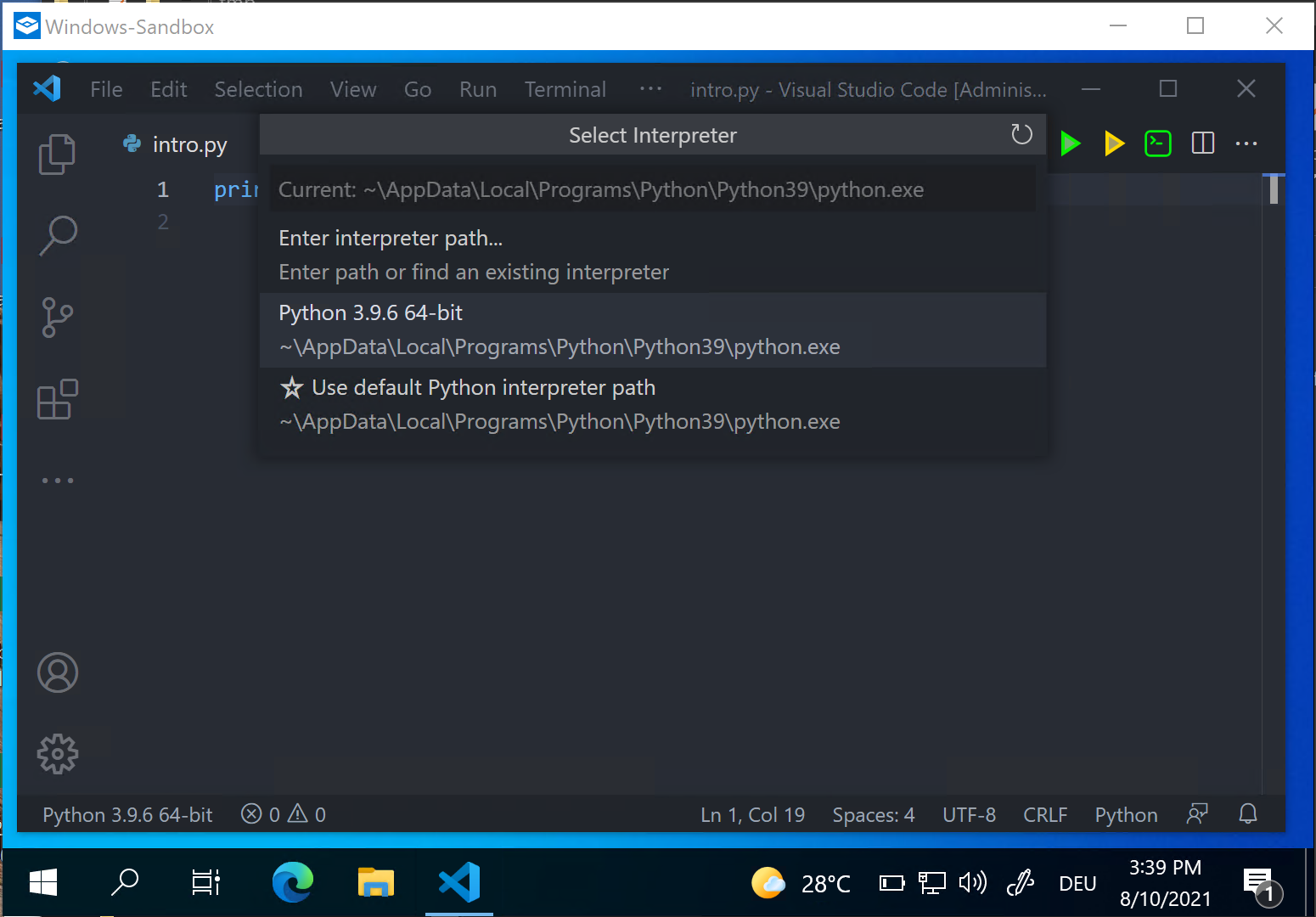Open the green terminal run icon

click(x=1158, y=143)
